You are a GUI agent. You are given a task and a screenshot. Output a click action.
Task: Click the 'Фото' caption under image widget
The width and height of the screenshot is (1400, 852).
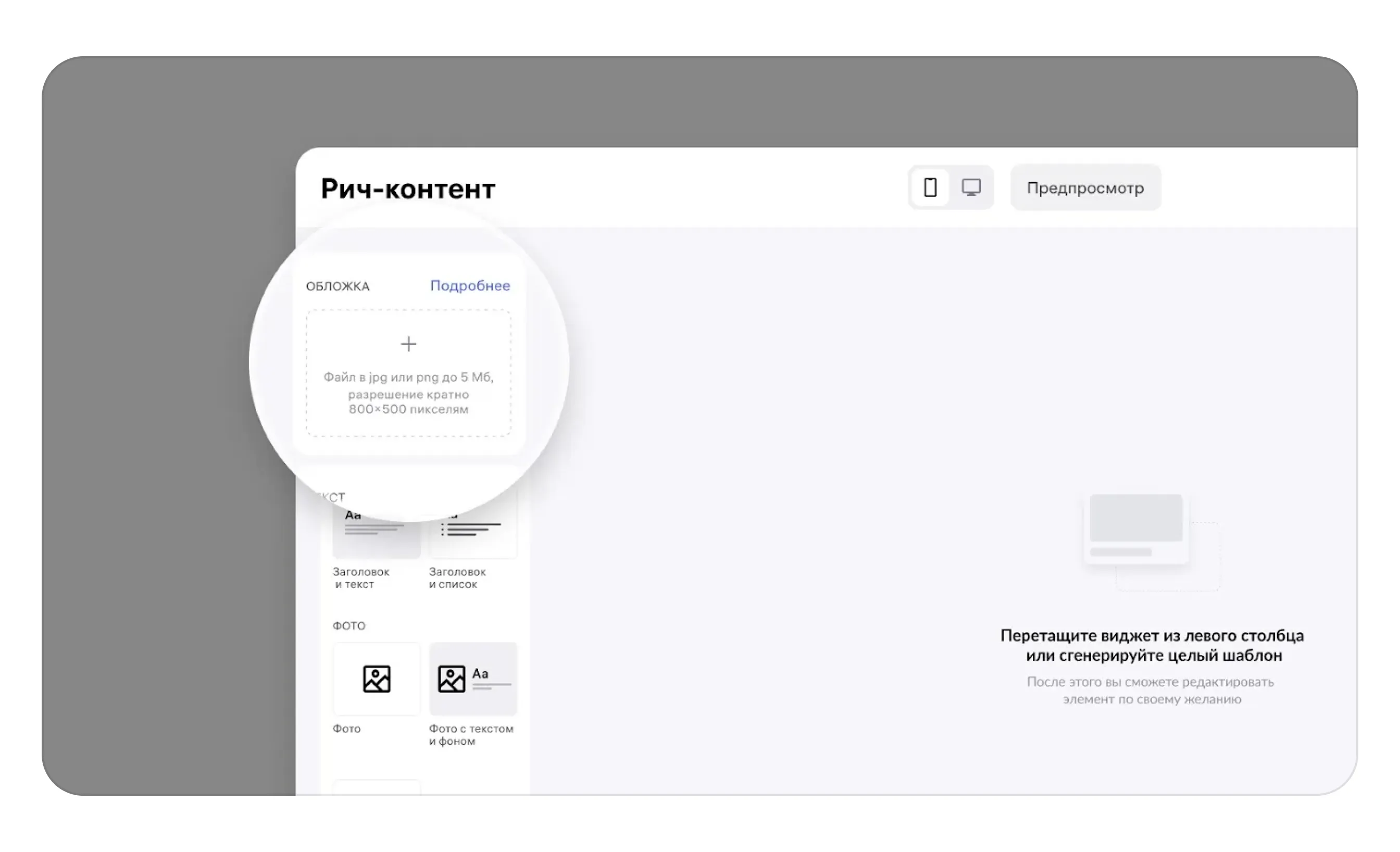pyautogui.click(x=346, y=729)
